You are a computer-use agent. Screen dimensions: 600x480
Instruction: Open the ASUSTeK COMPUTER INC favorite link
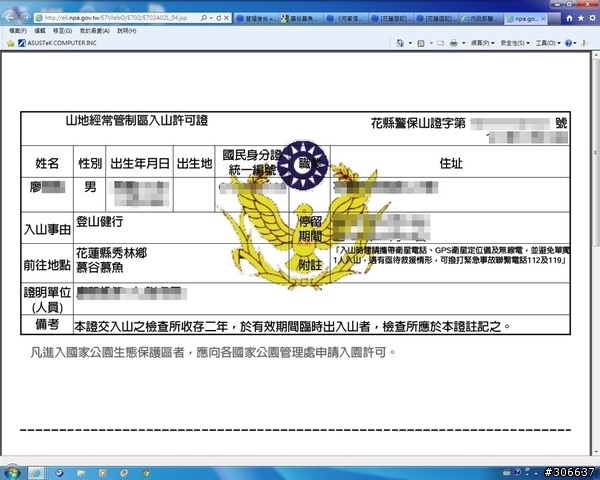pos(57,43)
